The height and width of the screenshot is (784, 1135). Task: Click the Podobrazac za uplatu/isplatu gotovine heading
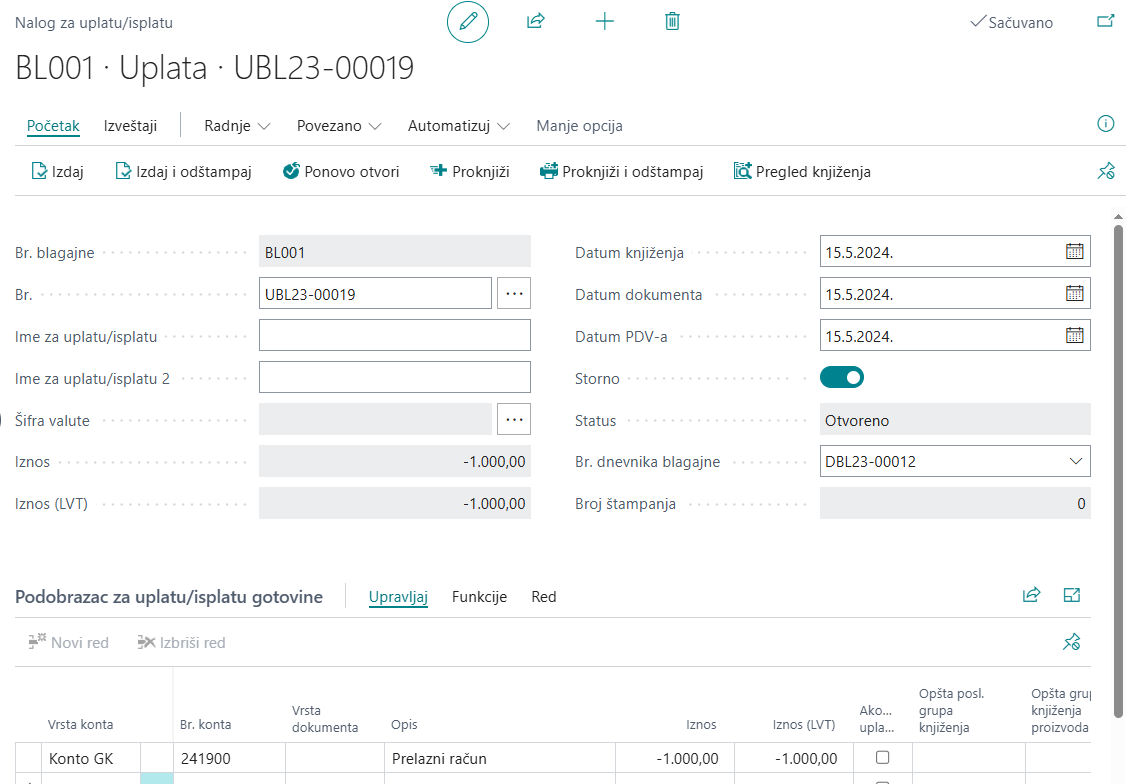(169, 597)
